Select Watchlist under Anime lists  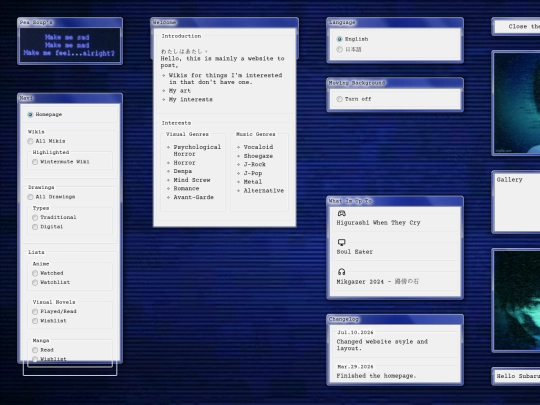[35, 283]
